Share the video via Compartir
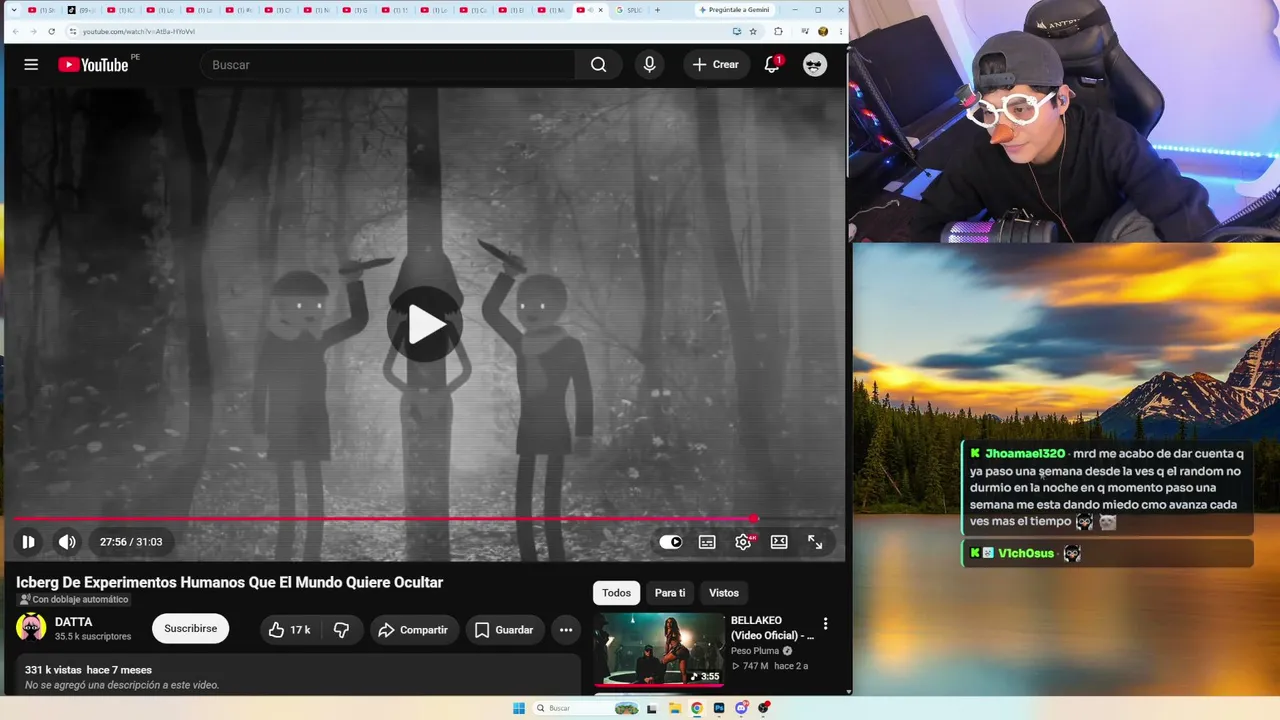Screen dimensions: 1280x720 [413, 630]
